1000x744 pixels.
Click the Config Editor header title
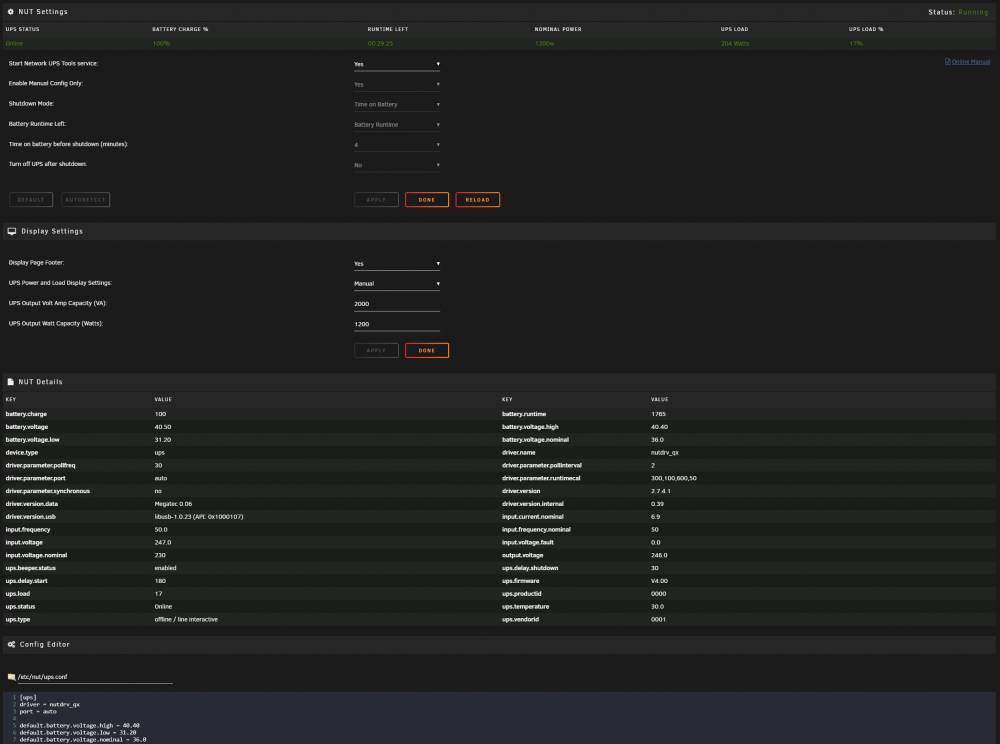(x=45, y=645)
